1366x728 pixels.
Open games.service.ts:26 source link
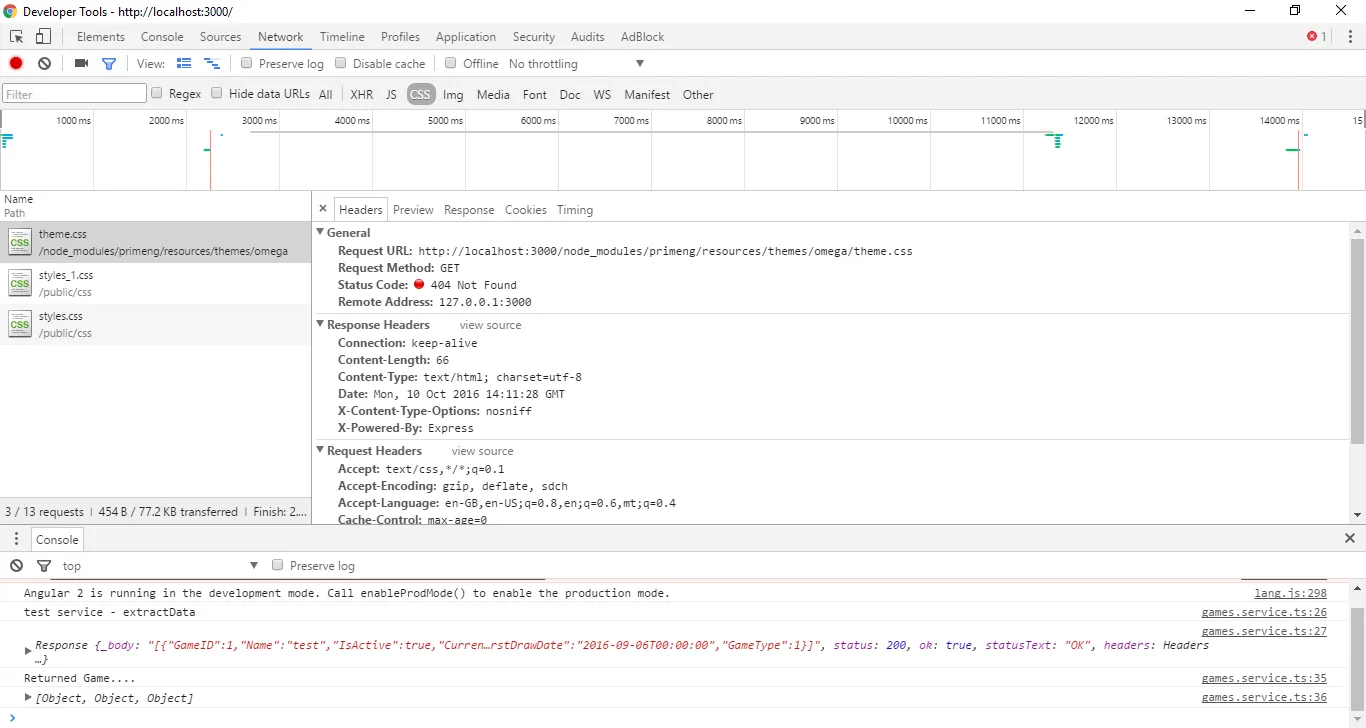point(1264,612)
